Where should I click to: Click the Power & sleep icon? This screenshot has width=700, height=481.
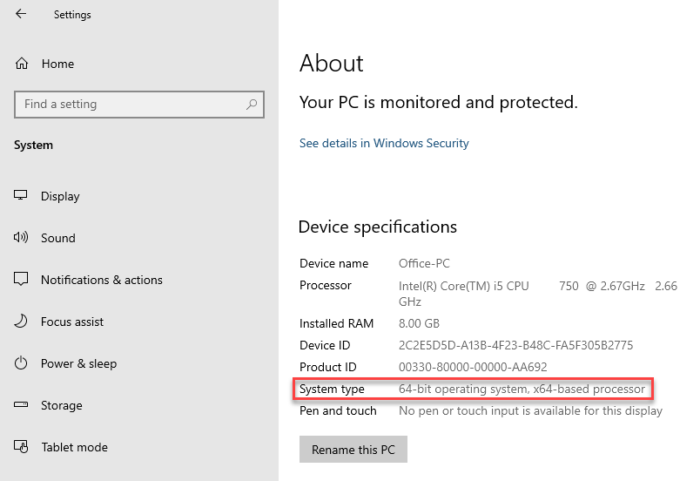point(21,364)
